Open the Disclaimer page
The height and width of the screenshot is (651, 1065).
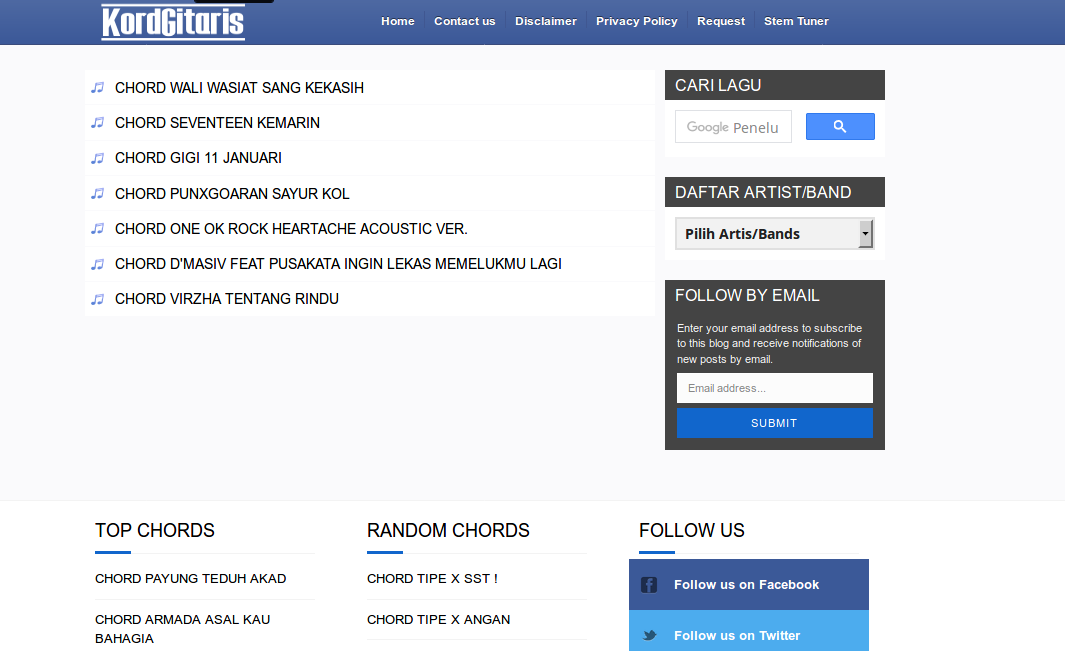[545, 21]
